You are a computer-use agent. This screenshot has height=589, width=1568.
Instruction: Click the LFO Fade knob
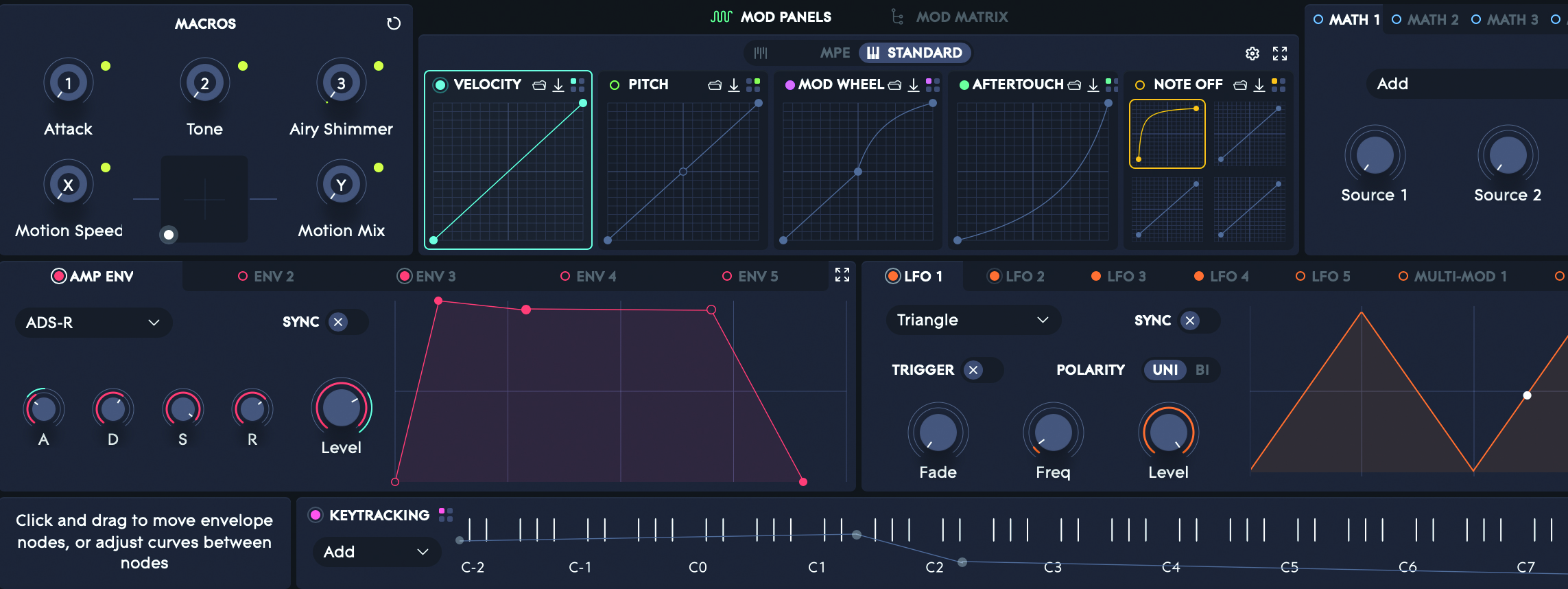938,432
